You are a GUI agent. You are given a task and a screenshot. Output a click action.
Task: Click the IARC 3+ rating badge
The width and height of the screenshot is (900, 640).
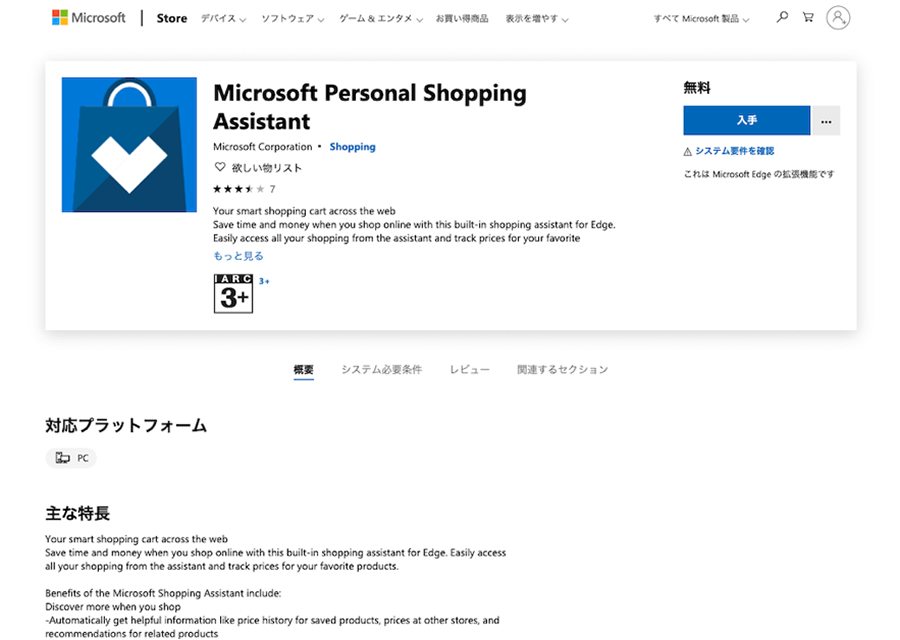point(233,293)
